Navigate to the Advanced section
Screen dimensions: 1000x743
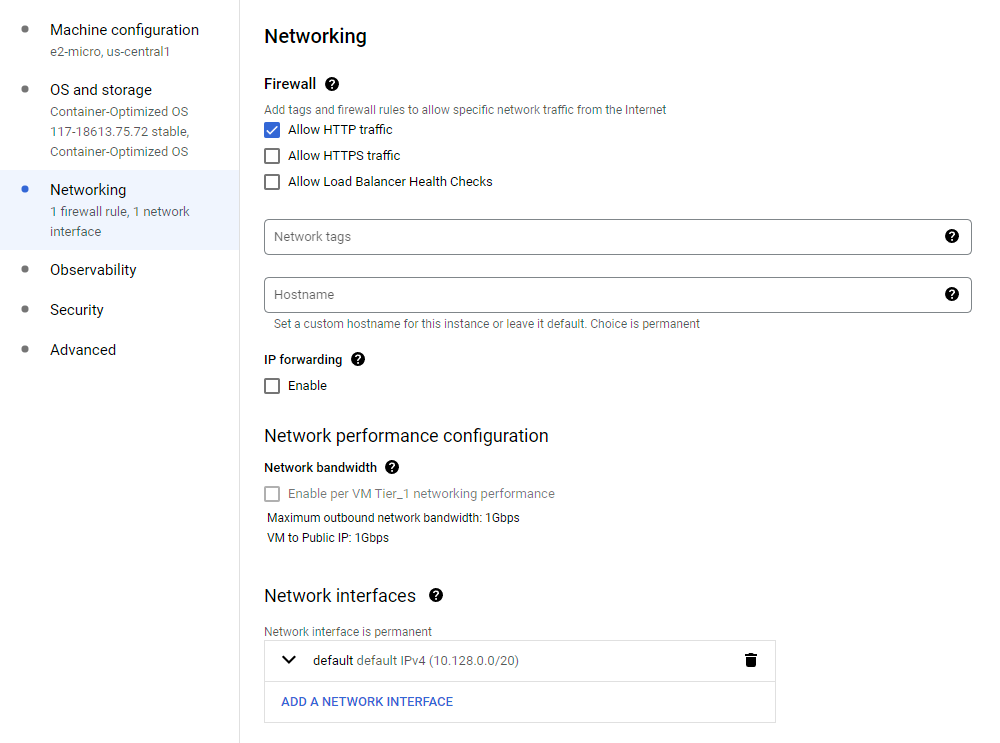pos(83,350)
